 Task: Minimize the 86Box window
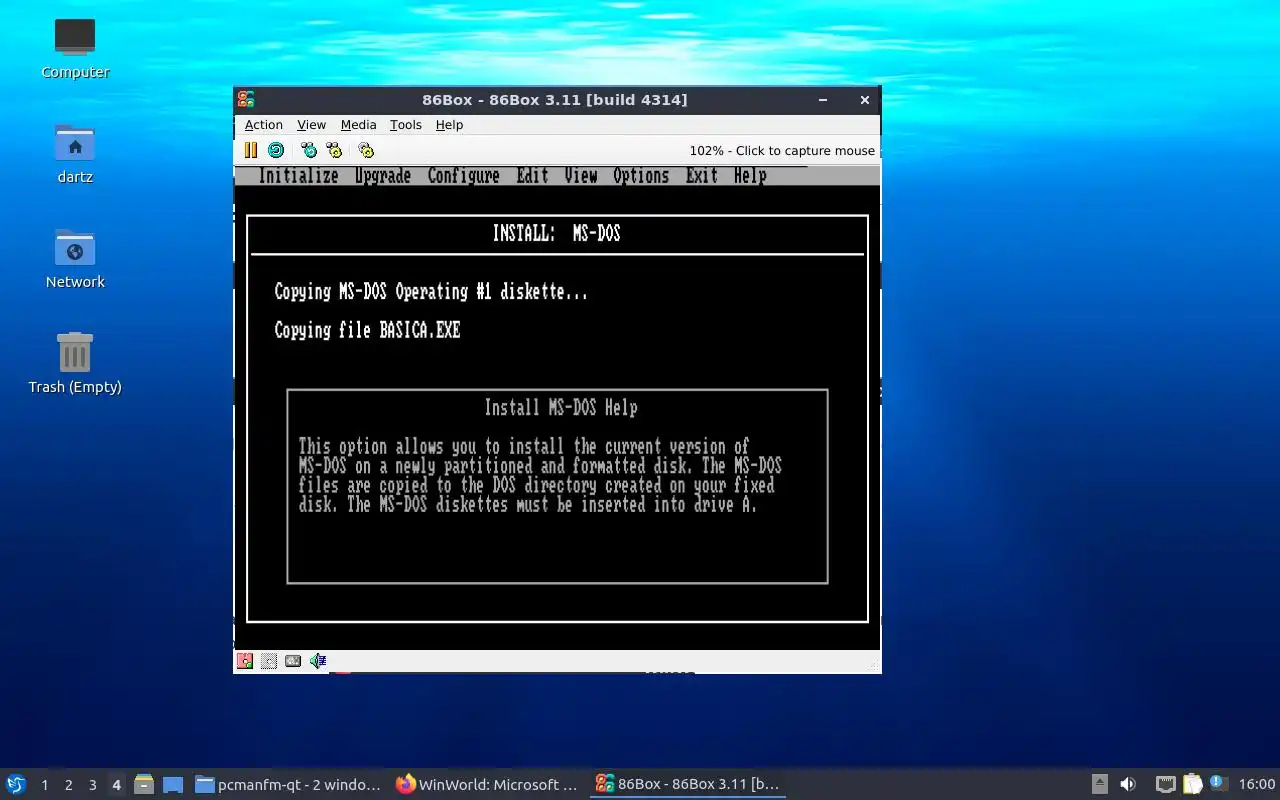click(823, 99)
